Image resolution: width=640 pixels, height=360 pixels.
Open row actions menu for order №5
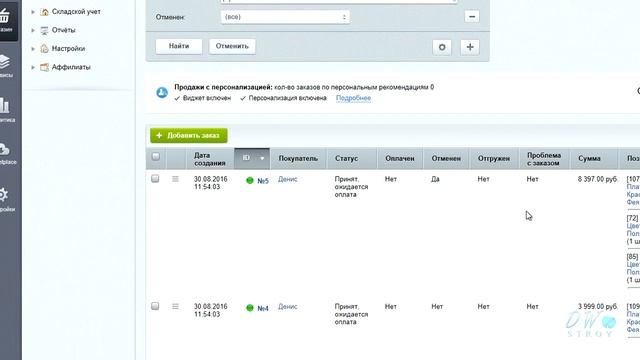[176, 179]
